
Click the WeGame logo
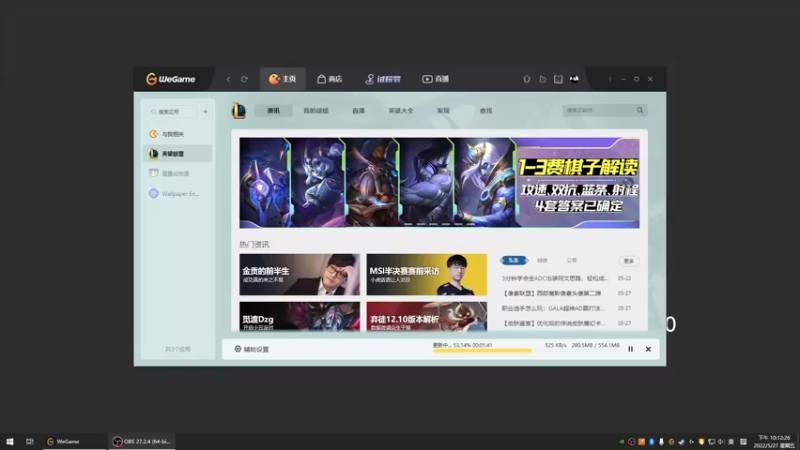pos(170,79)
